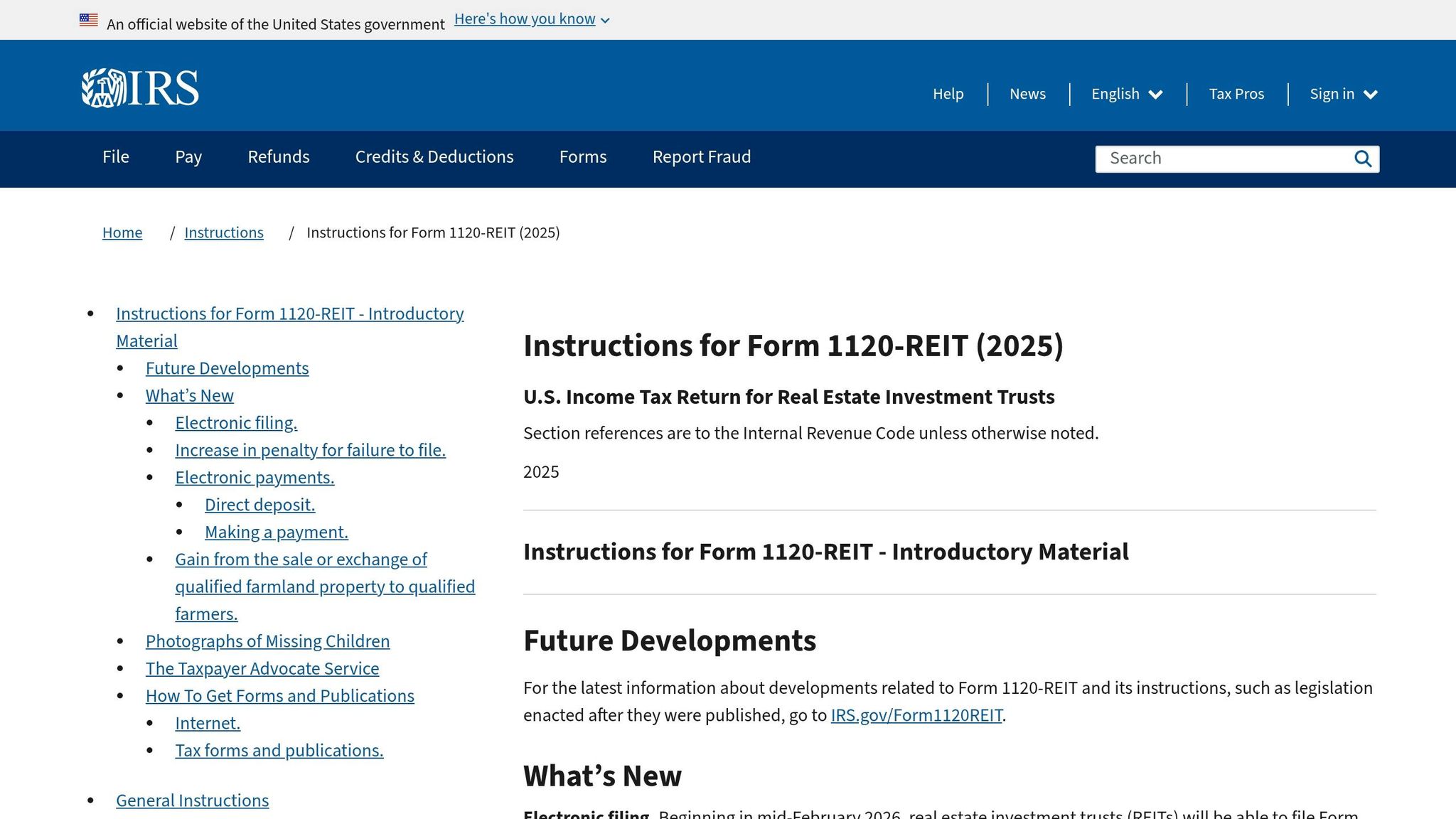Screen dimensions: 1456x819
Task: Click the search magnifier icon
Action: tap(1363, 159)
